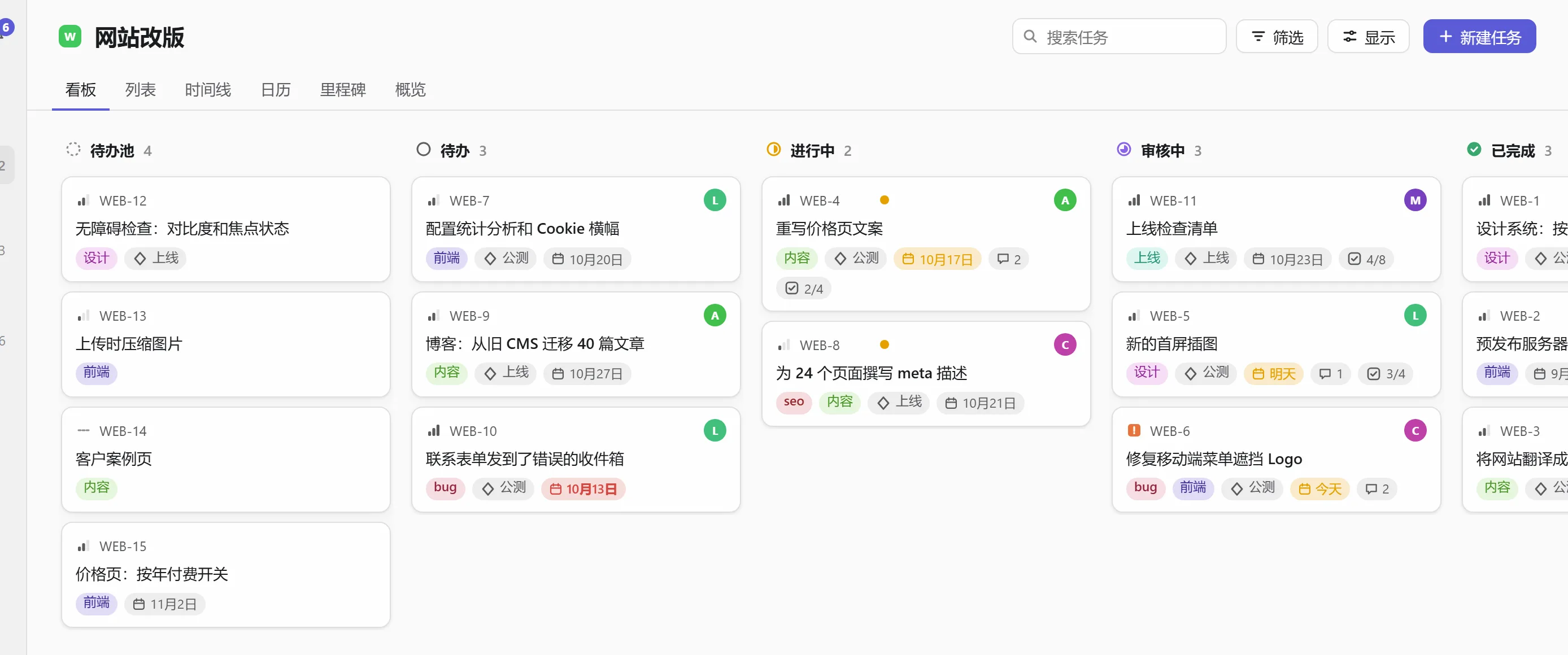Switch to the 列表 tab
Screen dimensions: 1568x655
pos(141,89)
